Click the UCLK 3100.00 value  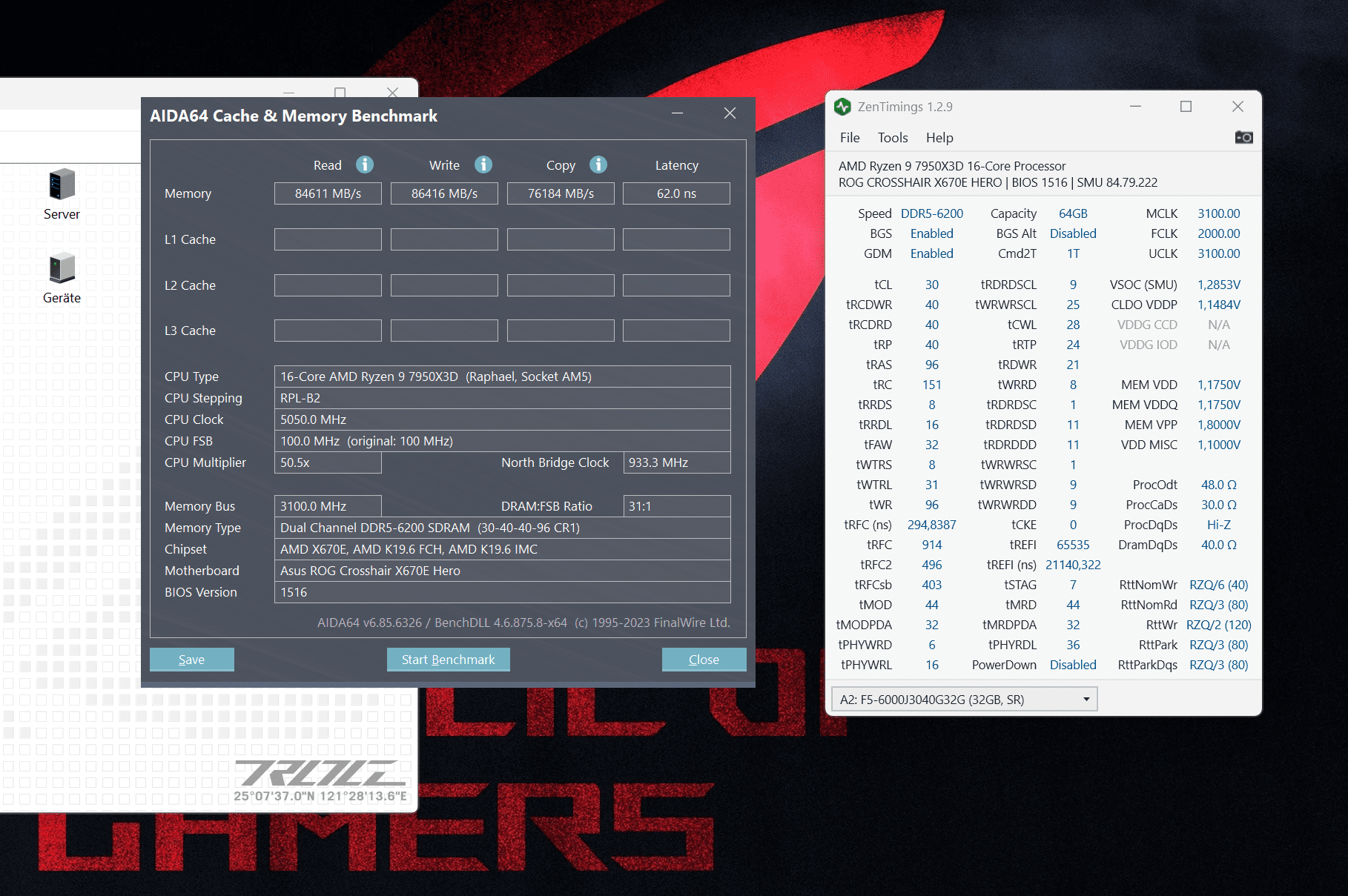click(x=1219, y=253)
